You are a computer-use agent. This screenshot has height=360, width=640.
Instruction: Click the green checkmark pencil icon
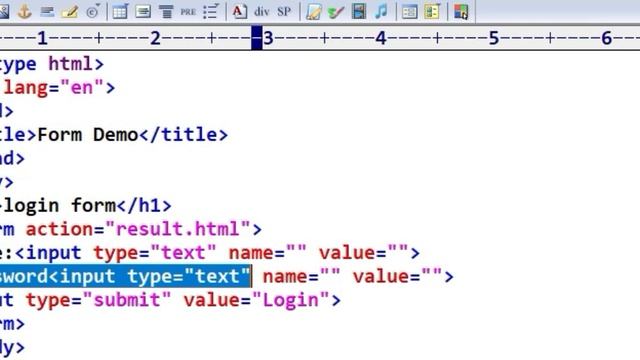tap(336, 11)
